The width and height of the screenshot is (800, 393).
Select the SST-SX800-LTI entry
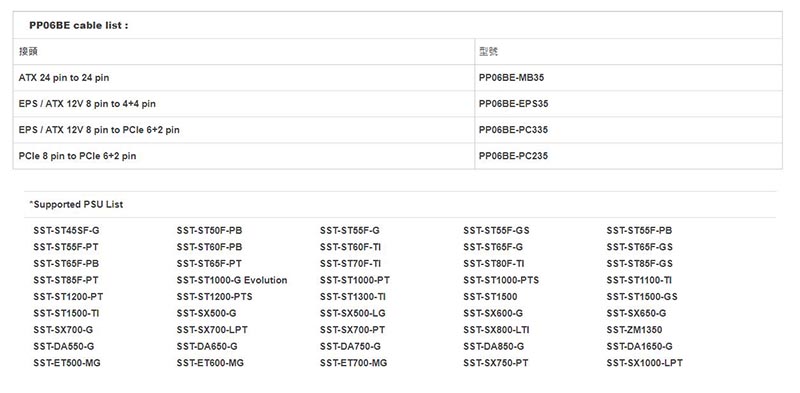(x=496, y=330)
